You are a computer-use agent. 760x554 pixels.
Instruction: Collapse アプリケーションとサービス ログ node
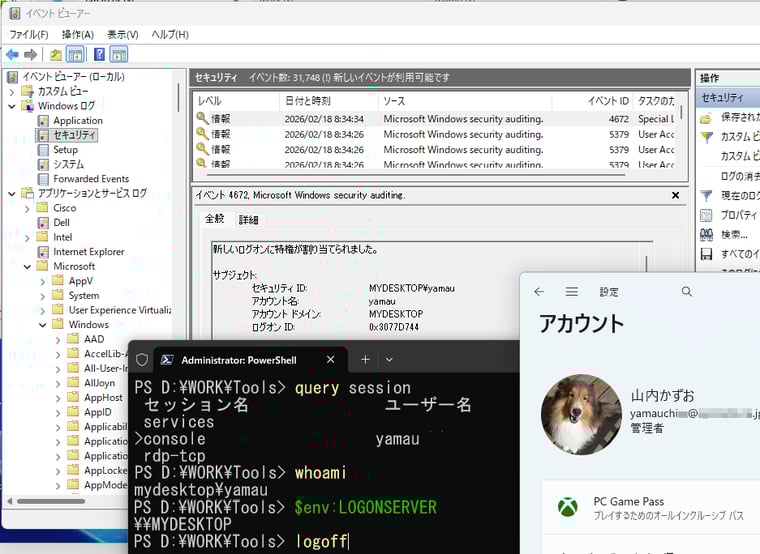(12, 194)
